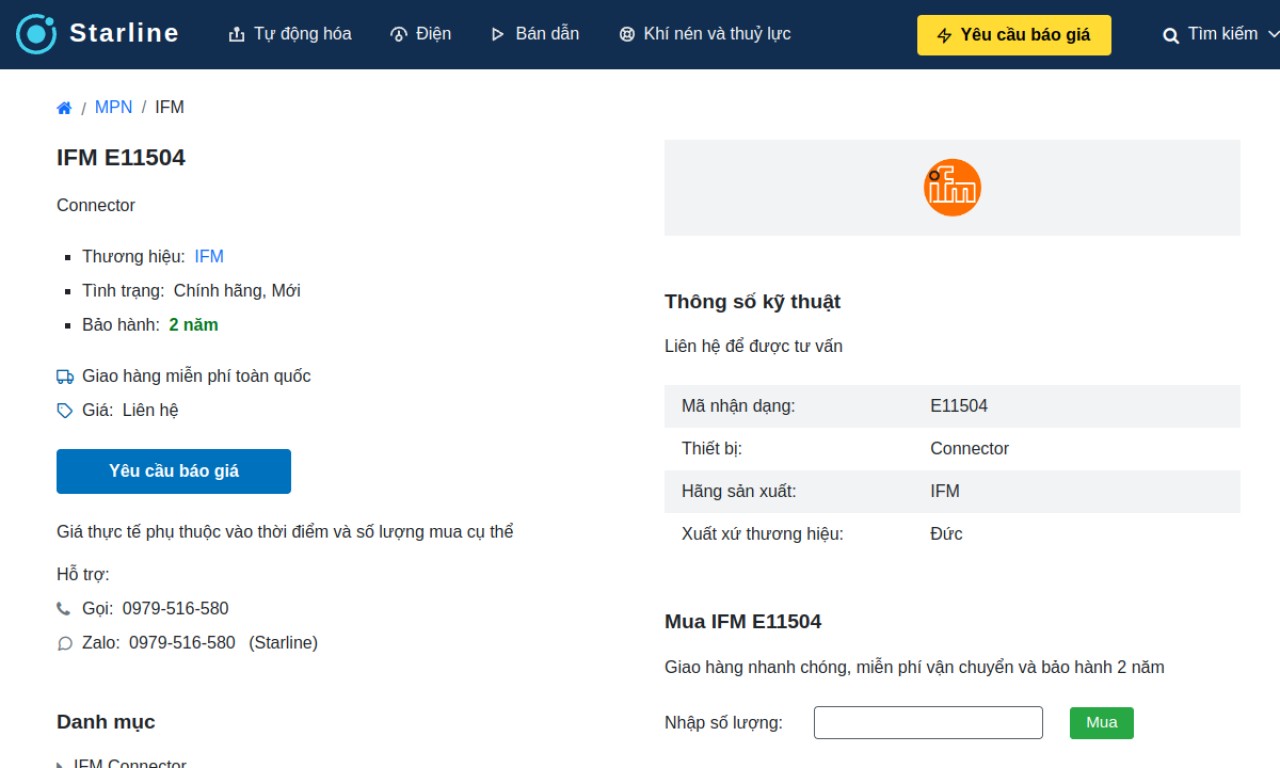Open the MPN breadcrumb link
The image size is (1280, 768).
coord(114,107)
